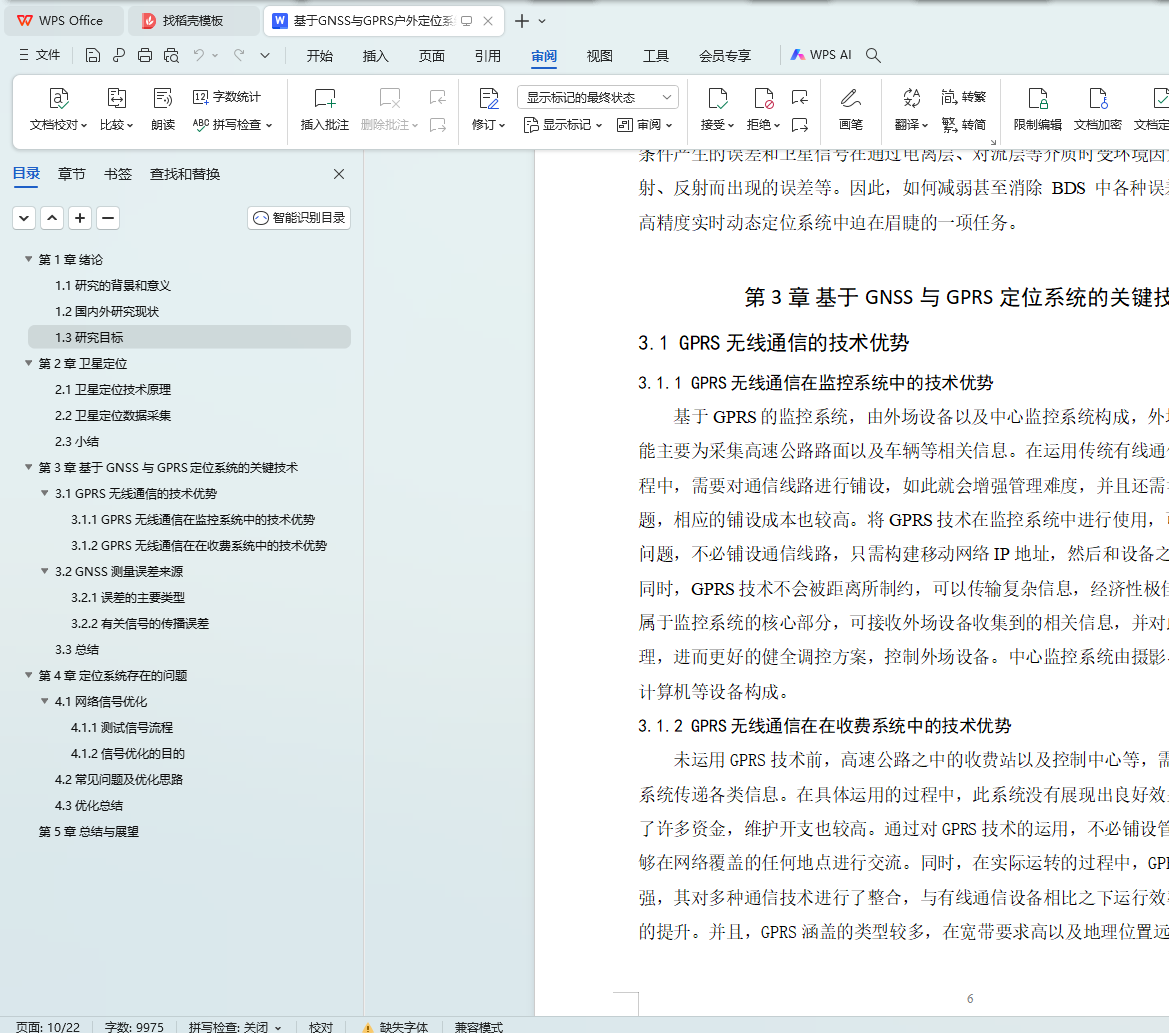Convert text with 转简
This screenshot has height=1033, width=1169.
click(x=963, y=124)
